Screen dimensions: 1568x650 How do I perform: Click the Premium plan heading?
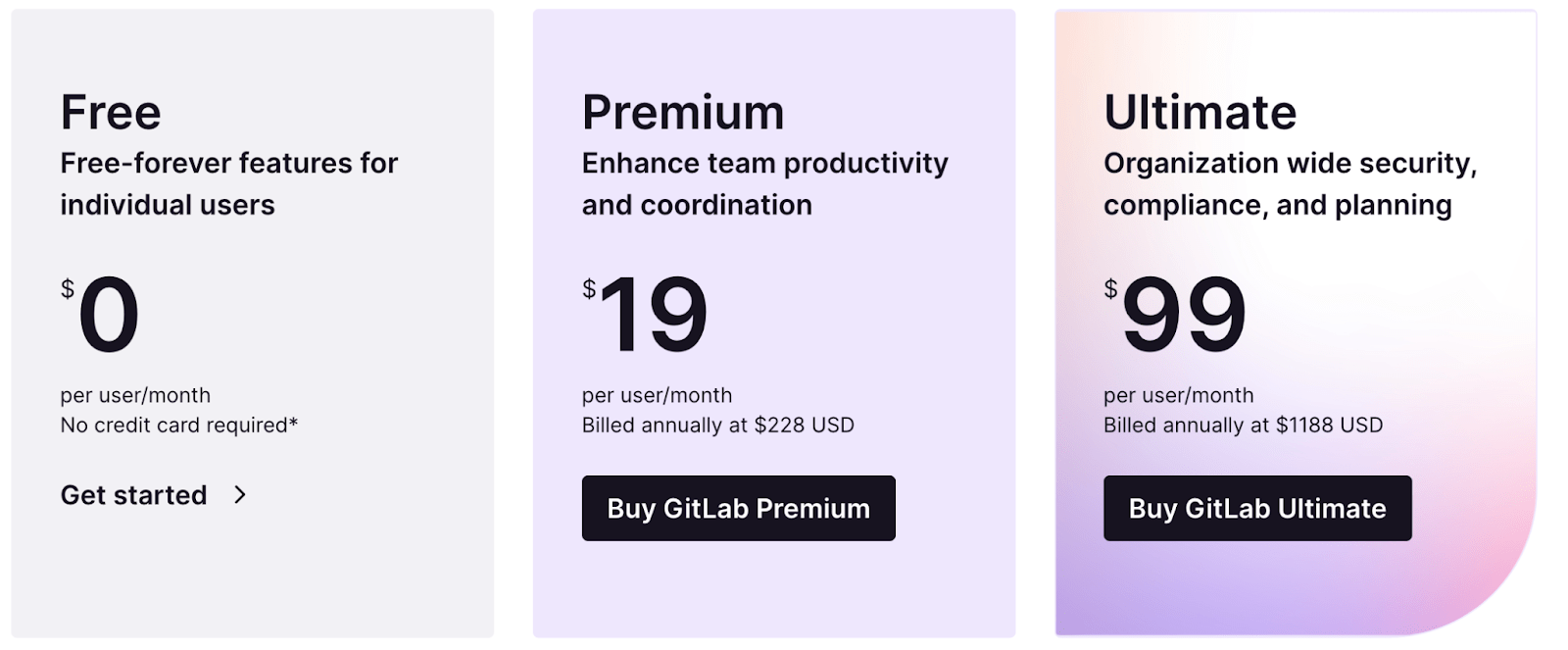pos(683,112)
